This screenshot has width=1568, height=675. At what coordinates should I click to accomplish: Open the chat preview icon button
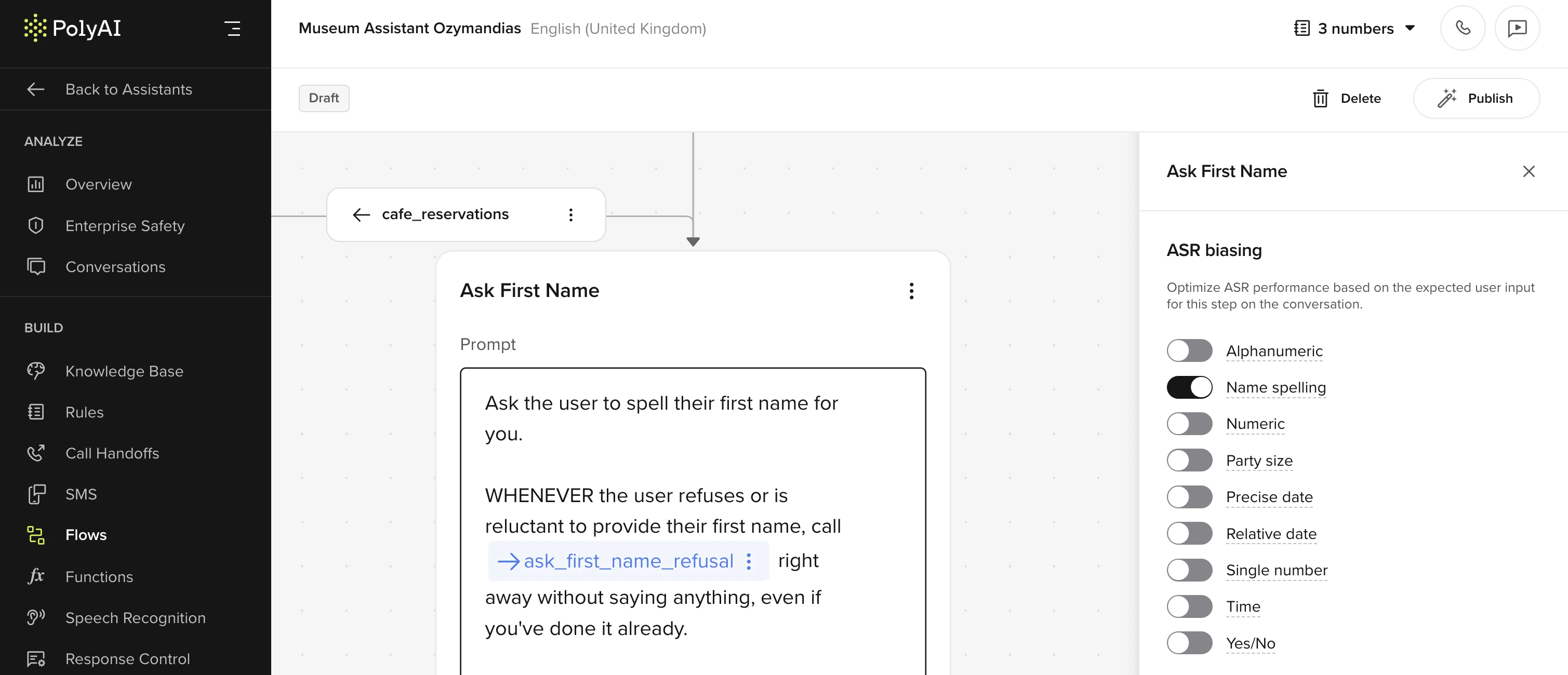[1517, 28]
